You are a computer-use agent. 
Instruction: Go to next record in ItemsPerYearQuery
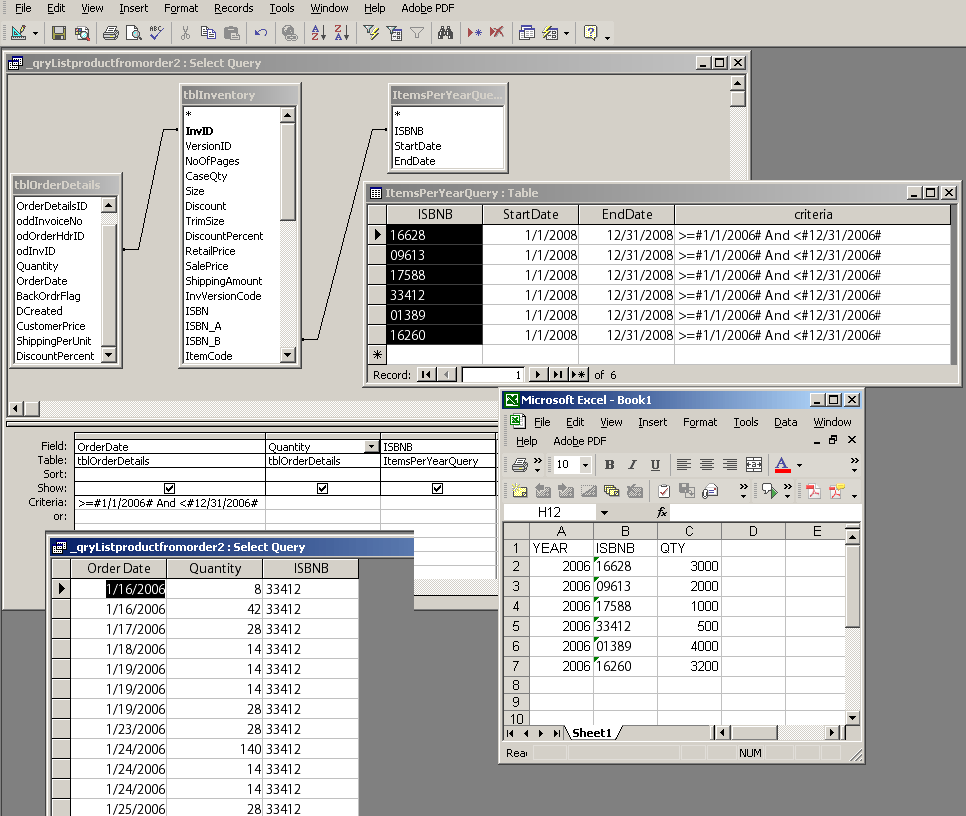pos(538,374)
